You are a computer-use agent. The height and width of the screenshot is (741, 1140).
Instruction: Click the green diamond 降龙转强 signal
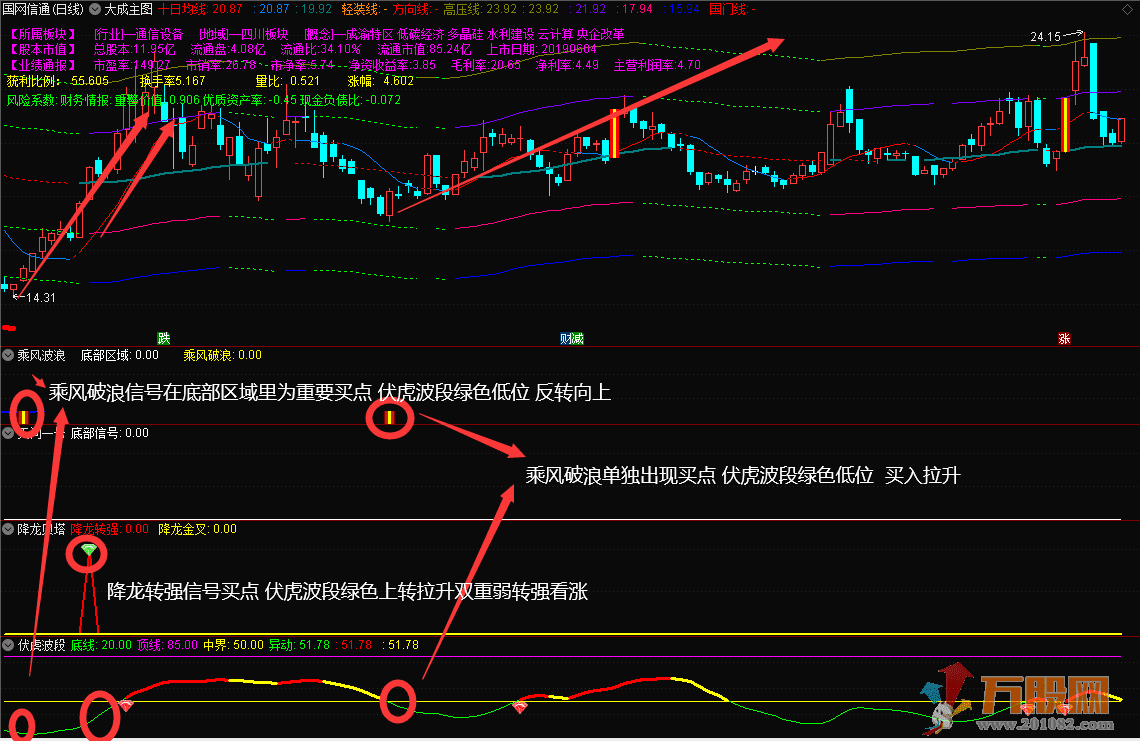tap(88, 550)
